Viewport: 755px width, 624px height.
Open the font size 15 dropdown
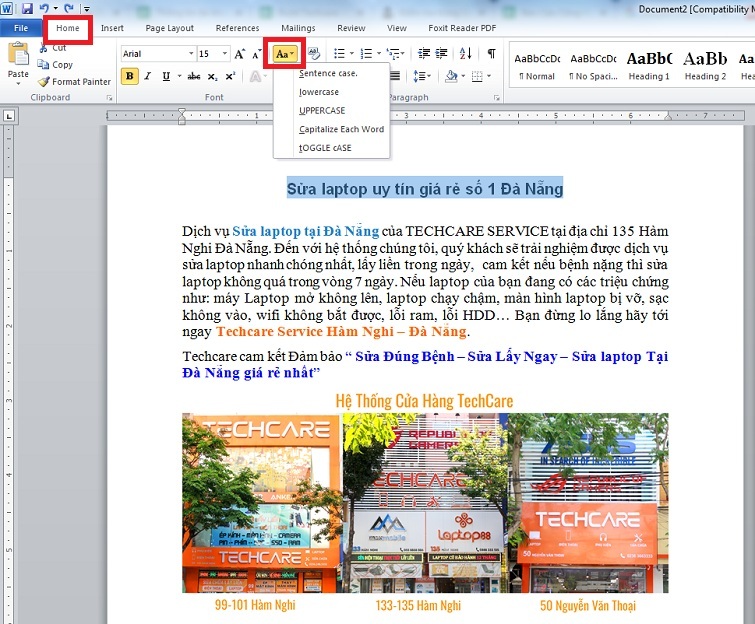(225, 53)
